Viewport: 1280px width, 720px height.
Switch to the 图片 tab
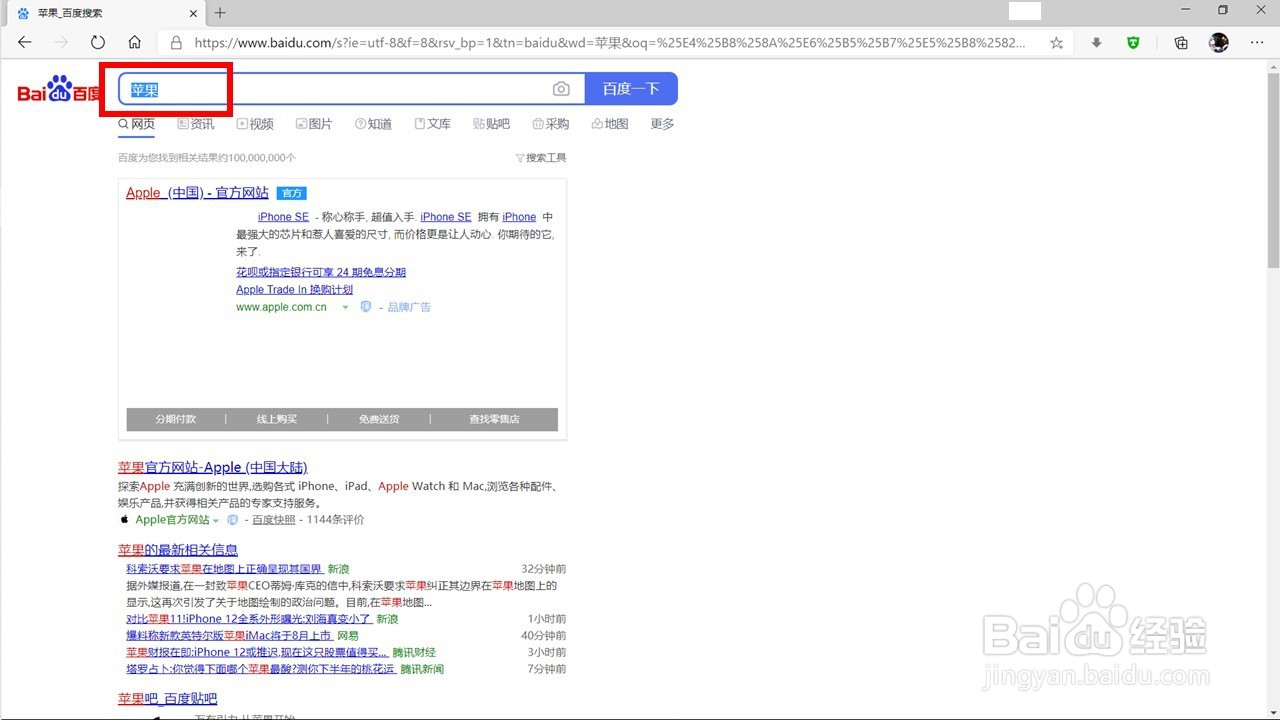click(x=314, y=124)
